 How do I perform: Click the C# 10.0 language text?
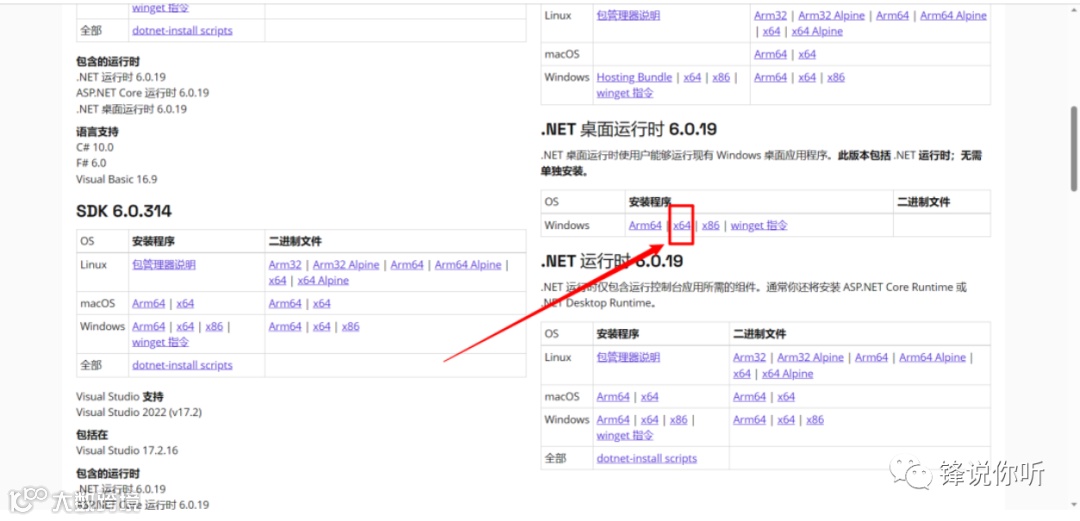coord(95,147)
